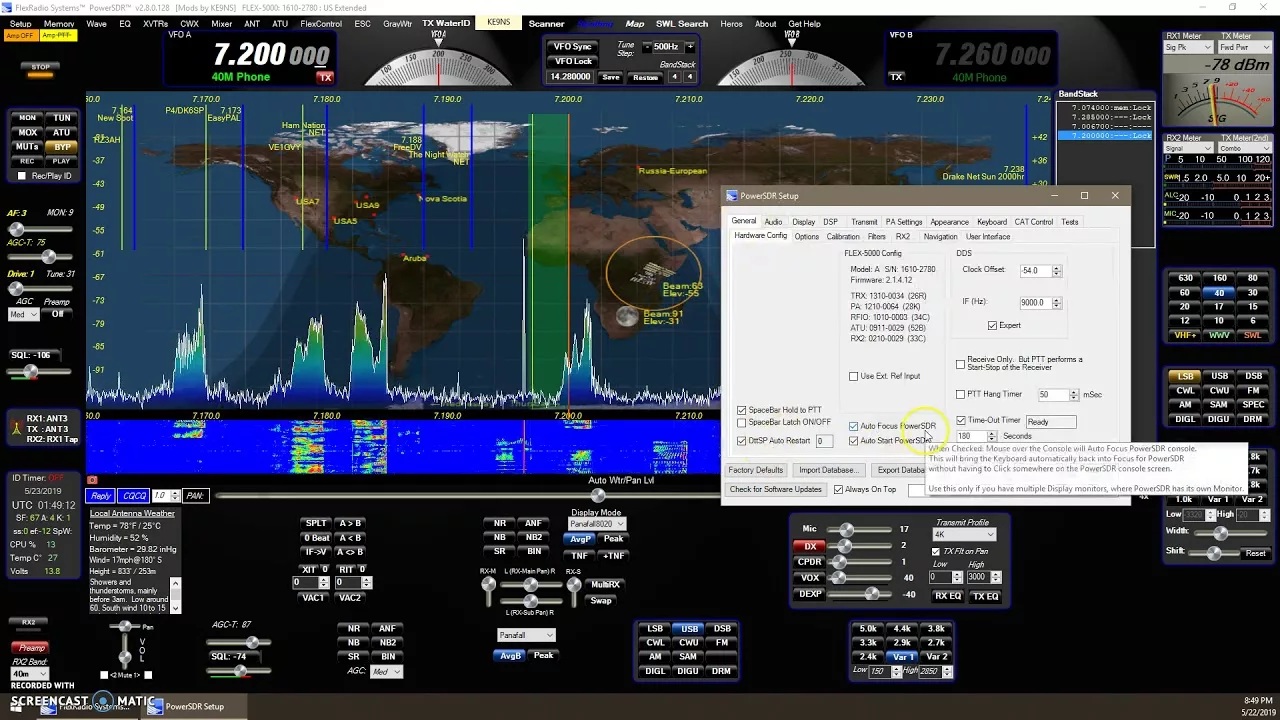Select the 40 meter band button
The width and height of the screenshot is (1280, 720).
pos(1219,293)
